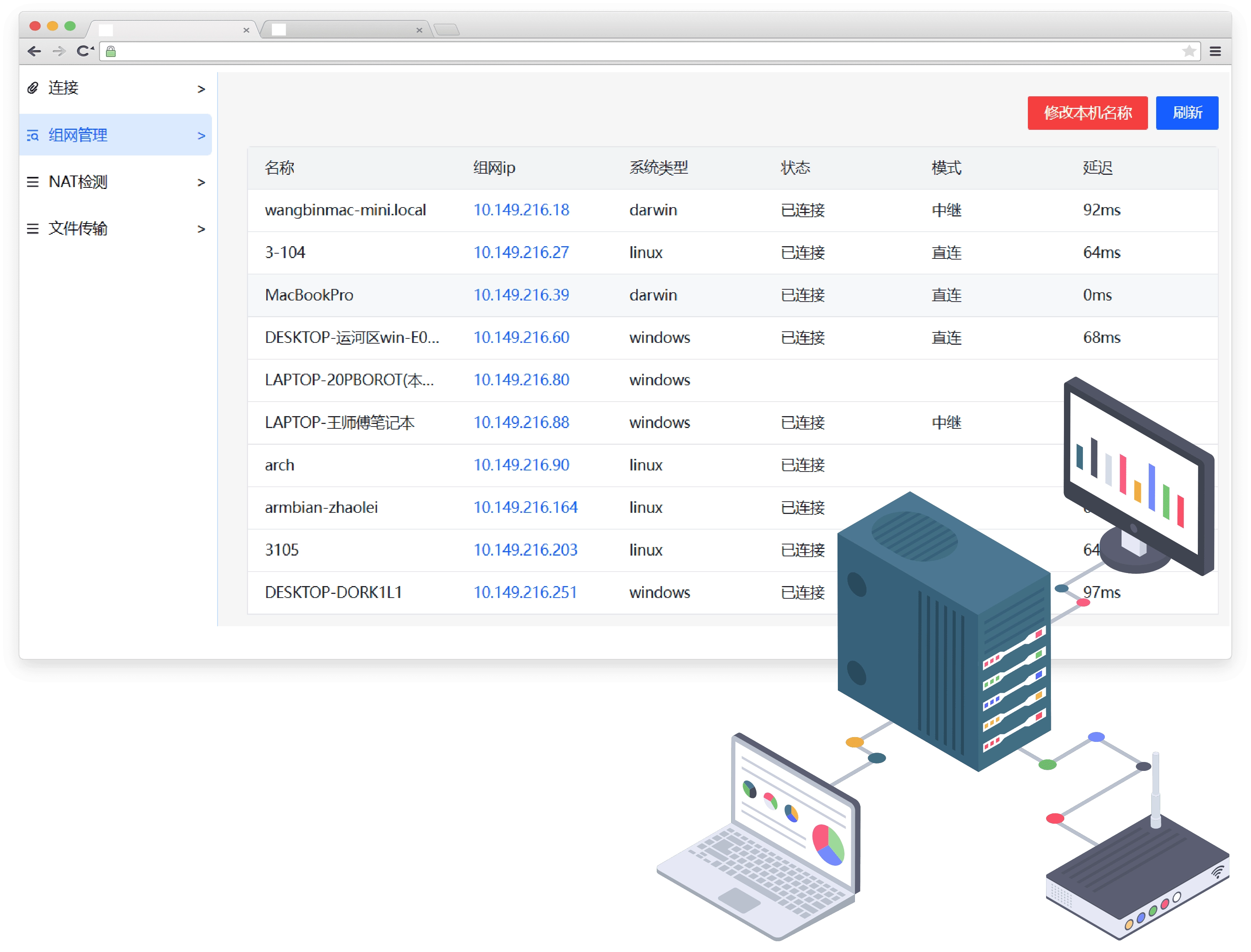The width and height of the screenshot is (1251, 952).
Task: Click the browser back arrow icon
Action: pyautogui.click(x=34, y=52)
